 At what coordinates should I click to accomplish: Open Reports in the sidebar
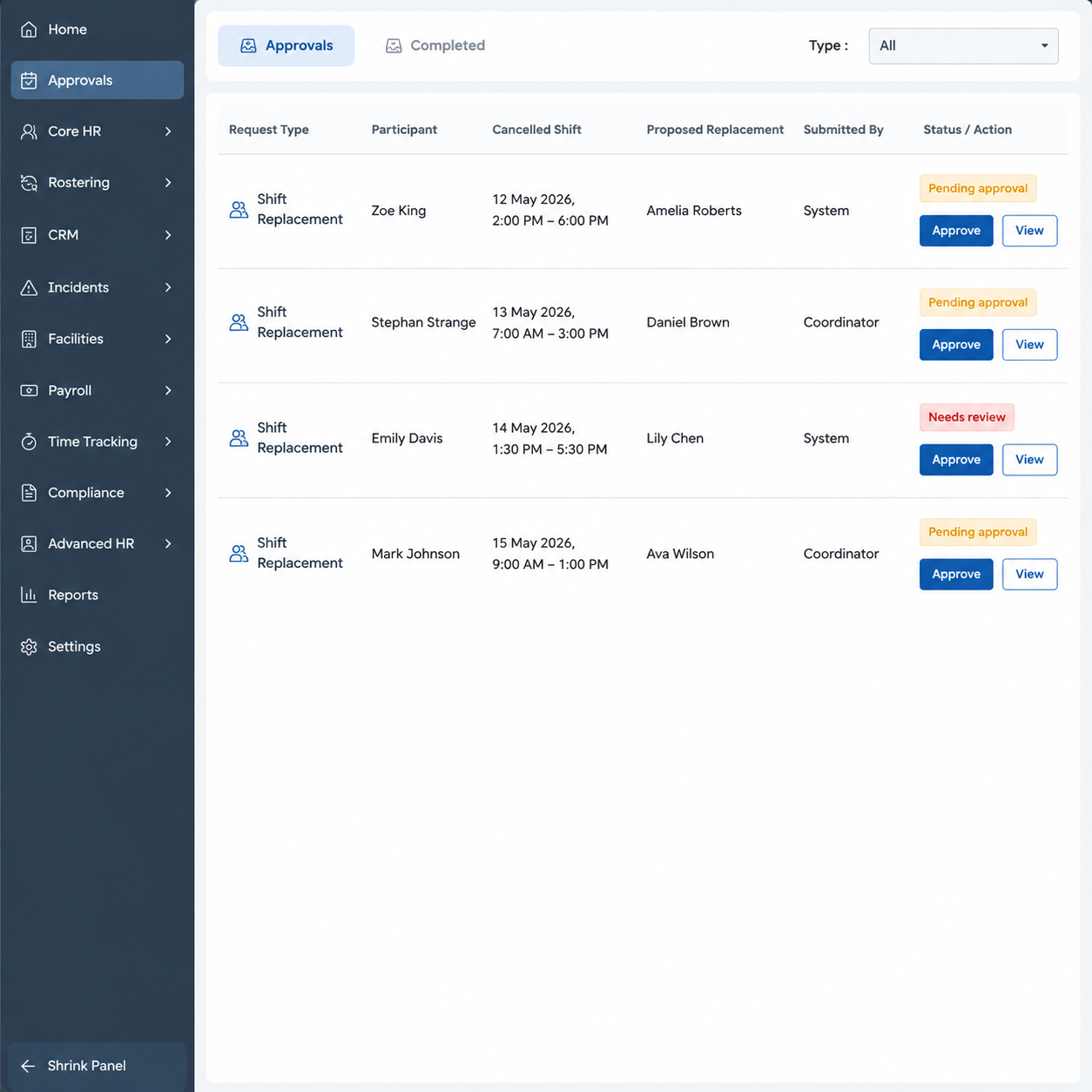(97, 595)
